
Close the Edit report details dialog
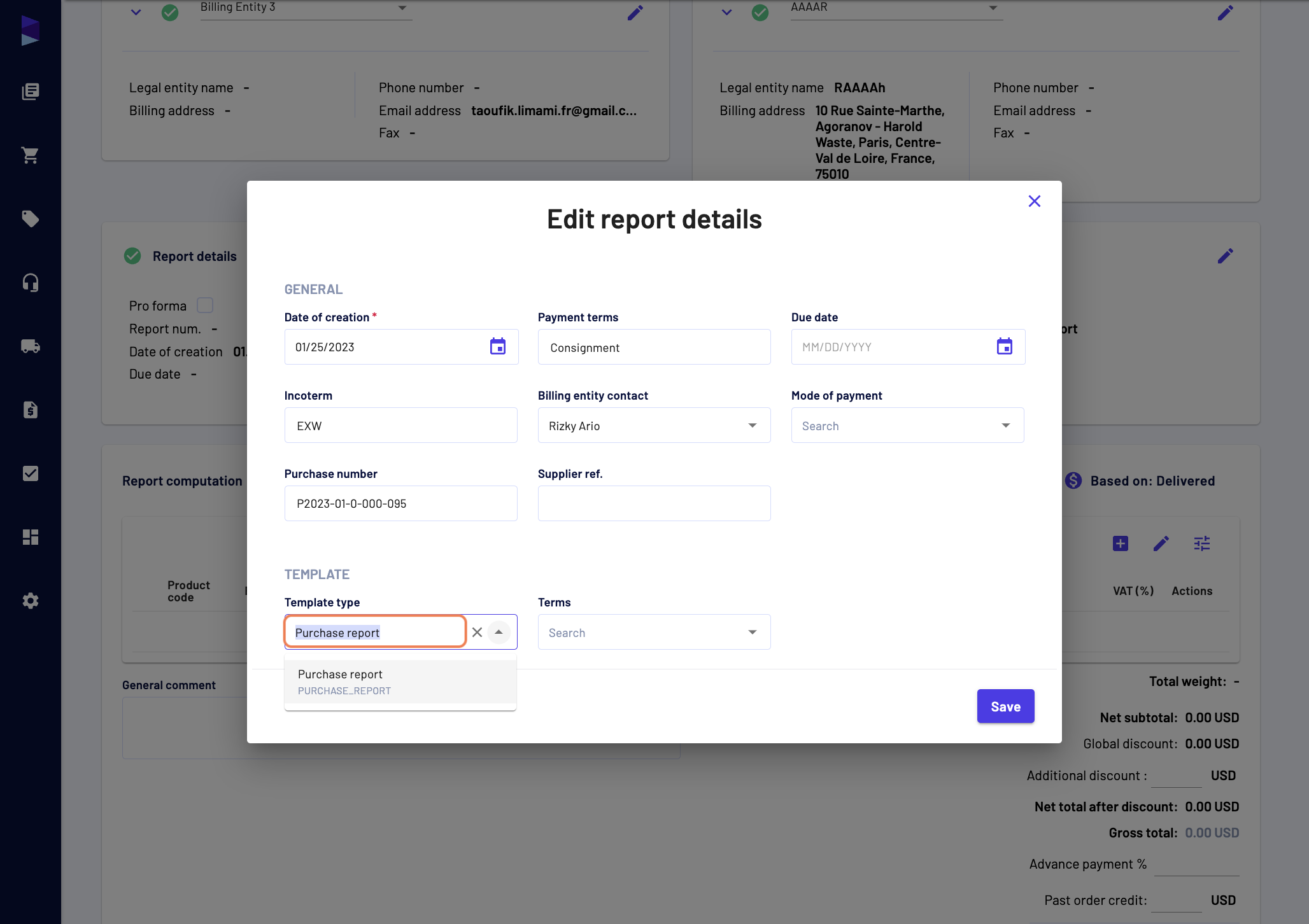[1035, 201]
